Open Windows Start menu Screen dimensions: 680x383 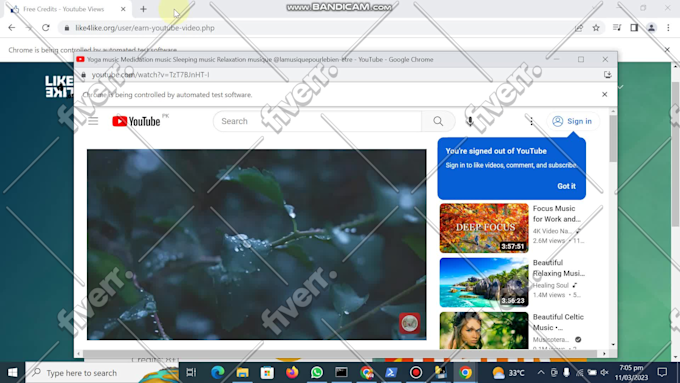[13, 373]
